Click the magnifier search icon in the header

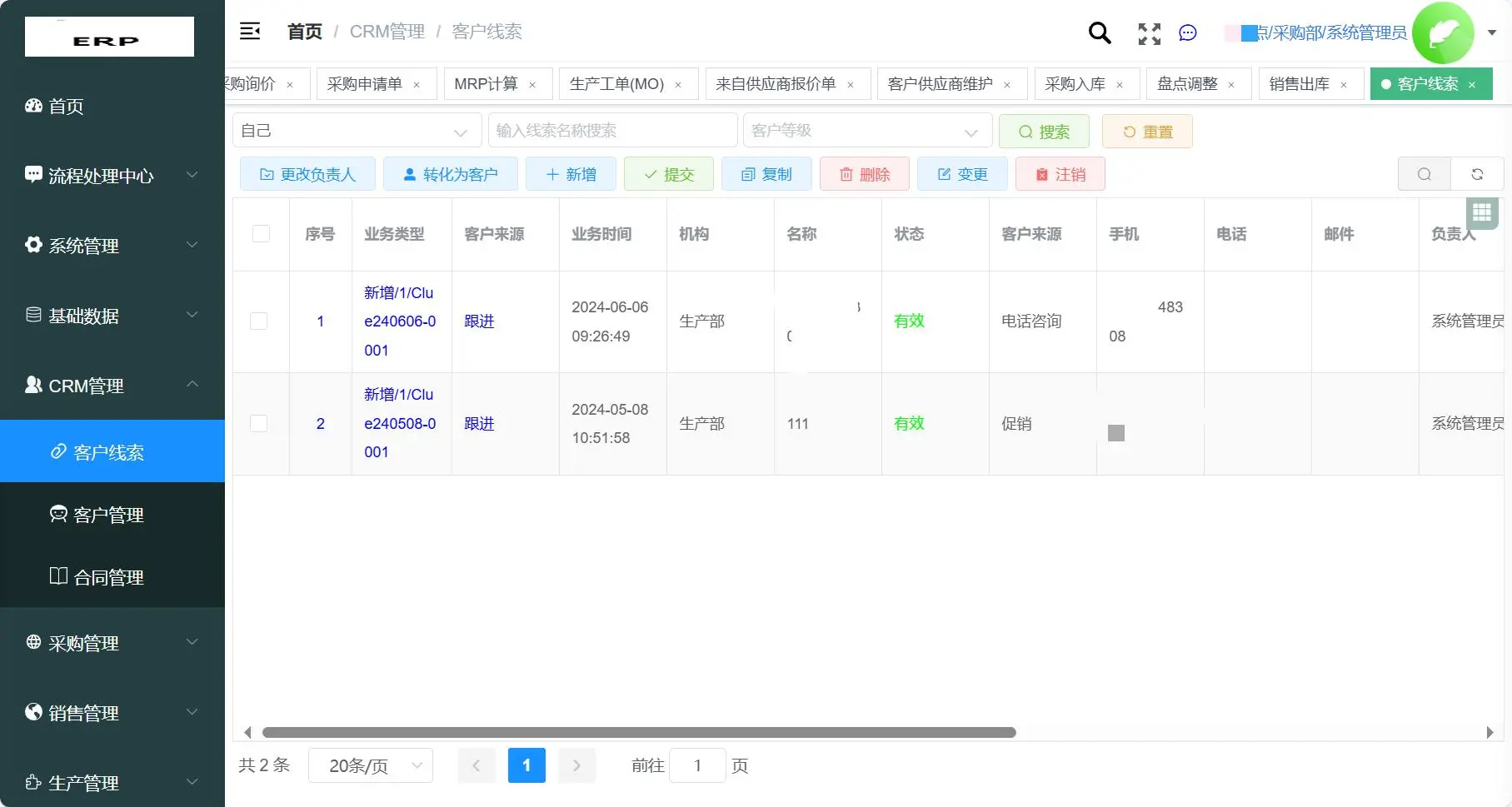pyautogui.click(x=1099, y=33)
